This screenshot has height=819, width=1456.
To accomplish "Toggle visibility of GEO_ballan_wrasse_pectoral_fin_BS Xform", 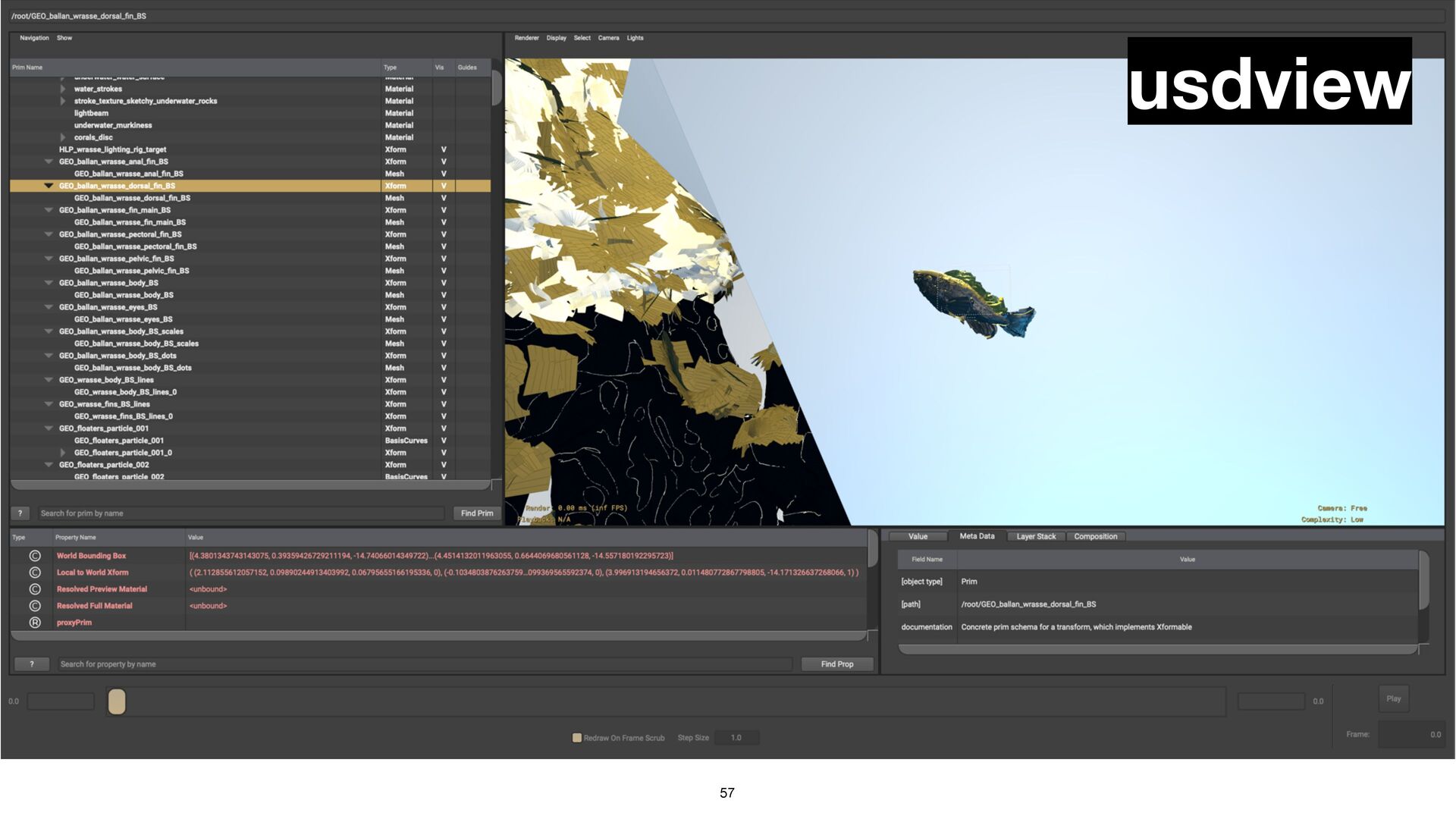I will pyautogui.click(x=444, y=234).
